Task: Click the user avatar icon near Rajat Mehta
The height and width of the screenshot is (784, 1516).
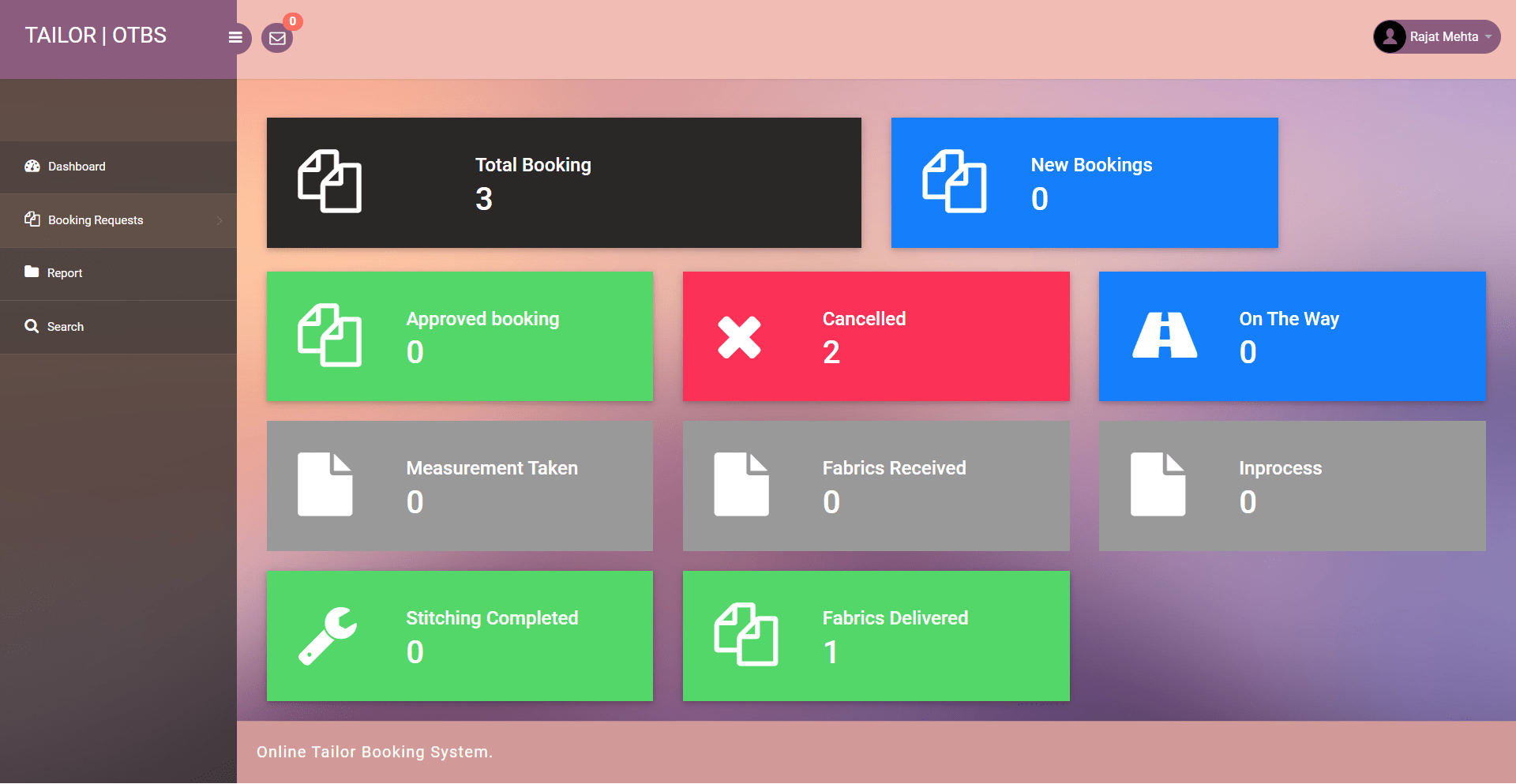Action: [1390, 36]
